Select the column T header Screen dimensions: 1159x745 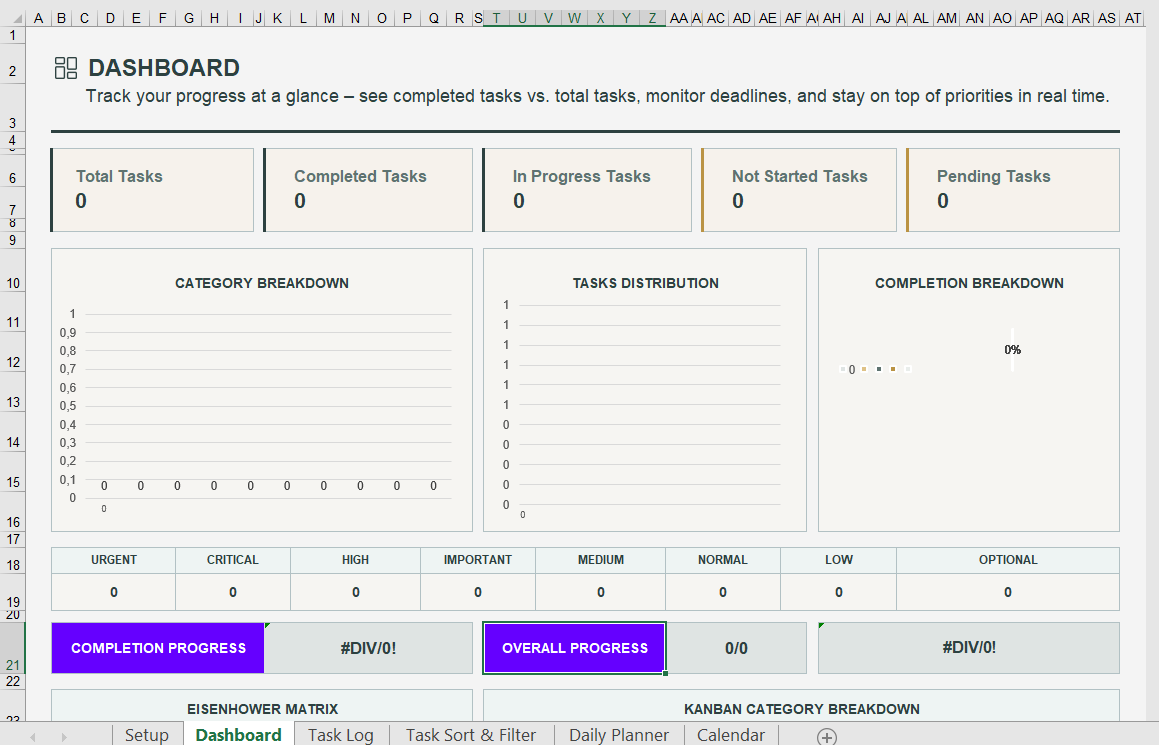tap(496, 18)
